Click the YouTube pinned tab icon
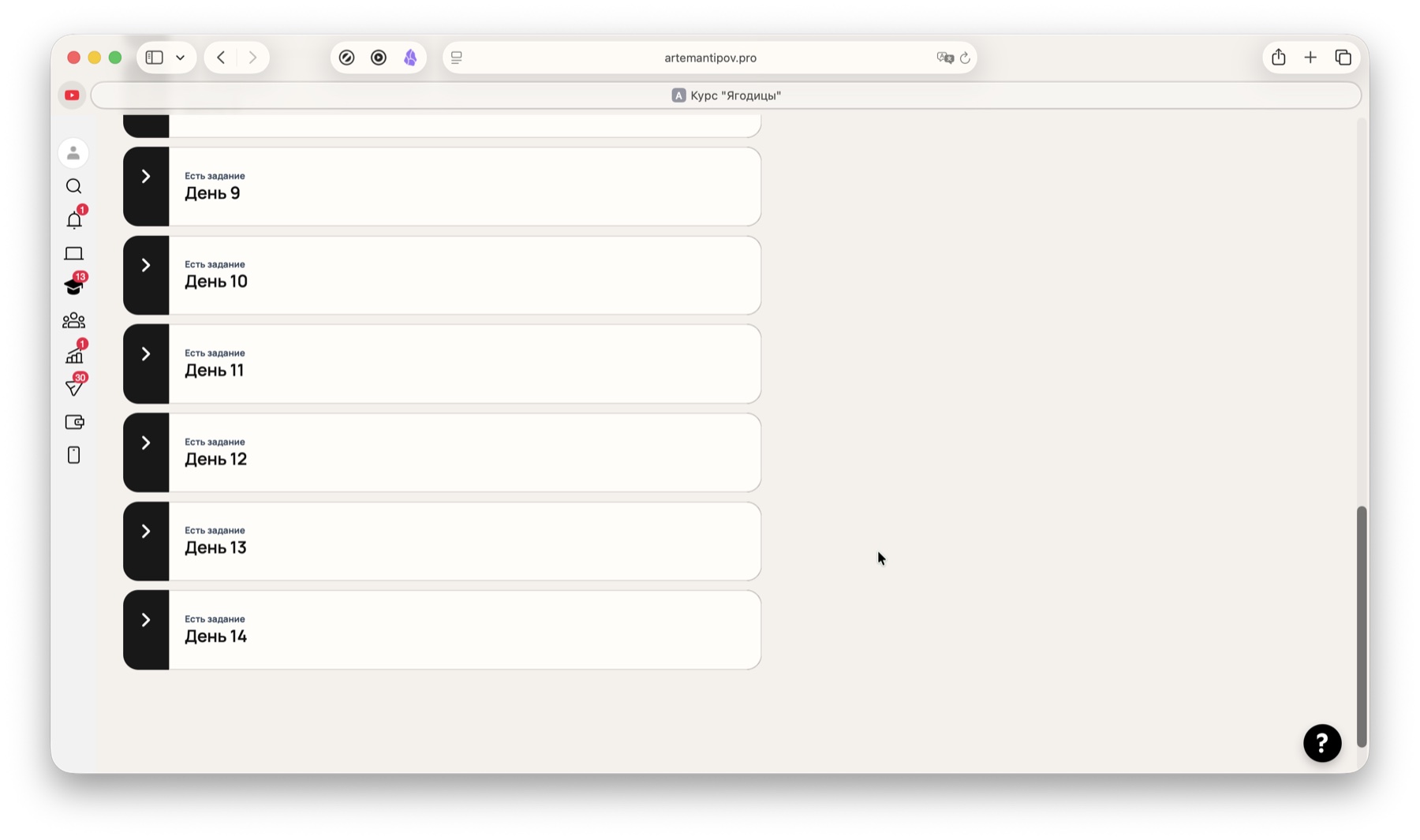The image size is (1420, 840). (72, 95)
